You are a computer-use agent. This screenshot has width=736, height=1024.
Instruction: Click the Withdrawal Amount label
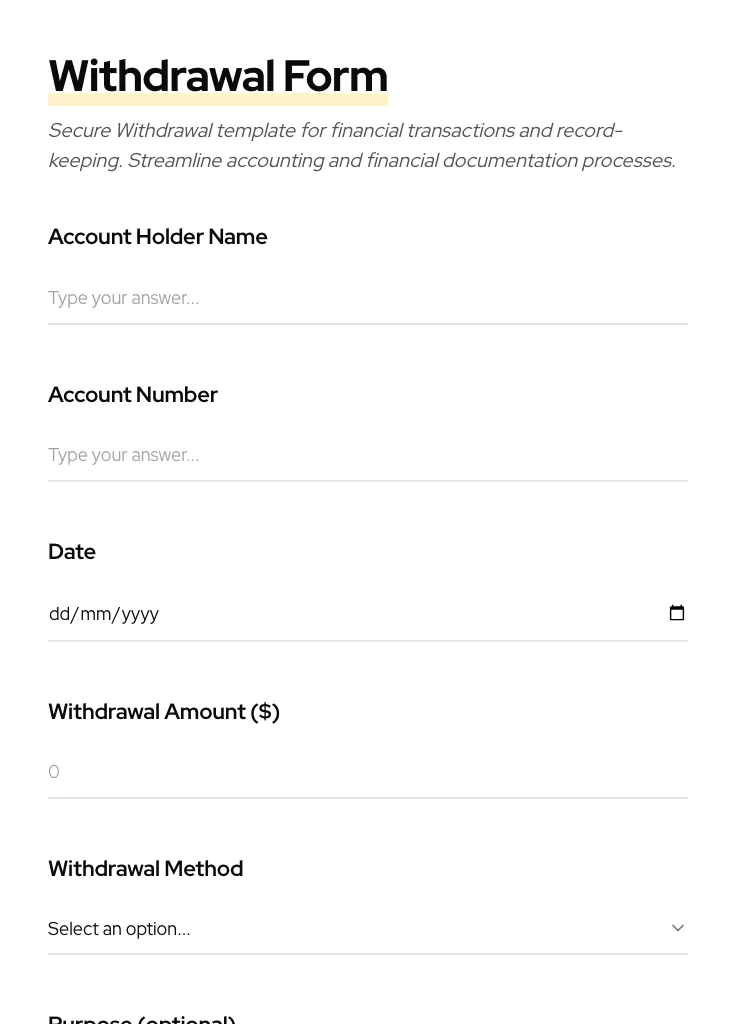(163, 711)
